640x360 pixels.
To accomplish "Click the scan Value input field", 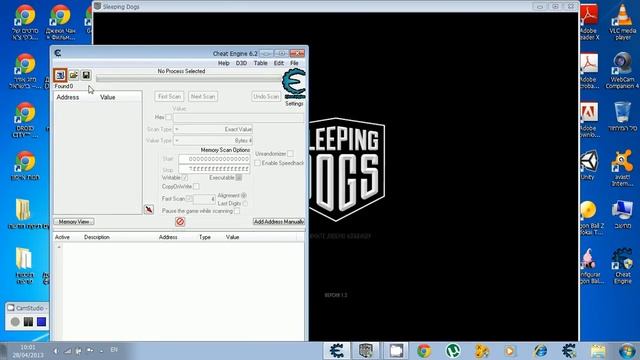I will coord(239,118).
